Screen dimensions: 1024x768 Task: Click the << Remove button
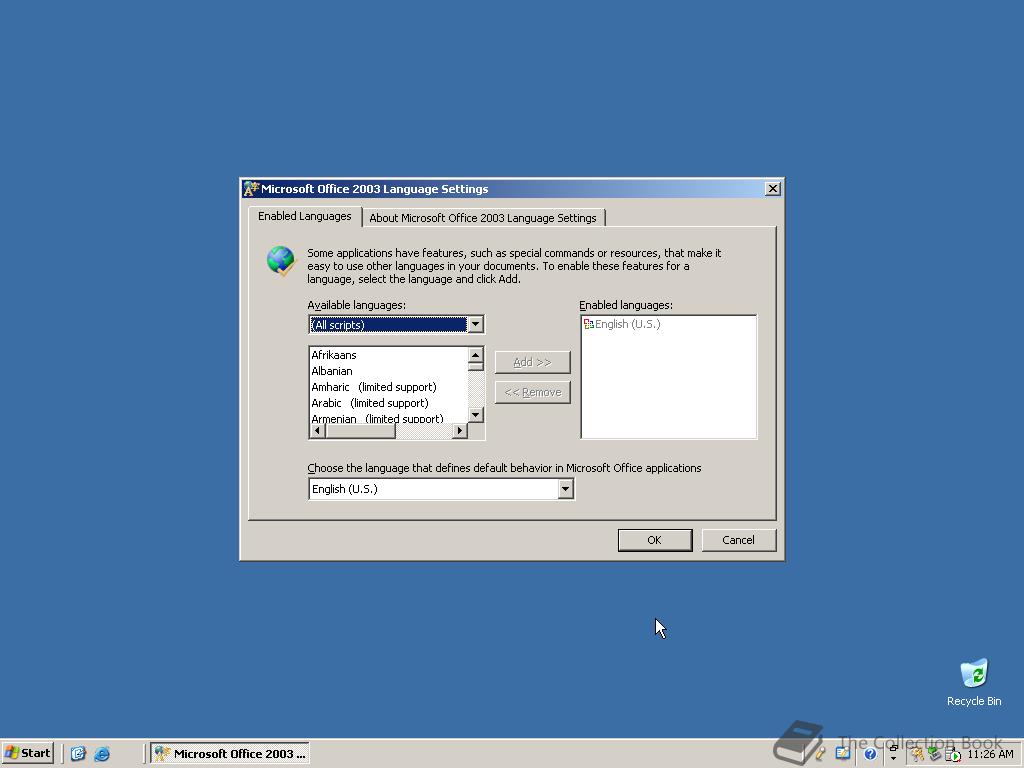pyautogui.click(x=532, y=392)
